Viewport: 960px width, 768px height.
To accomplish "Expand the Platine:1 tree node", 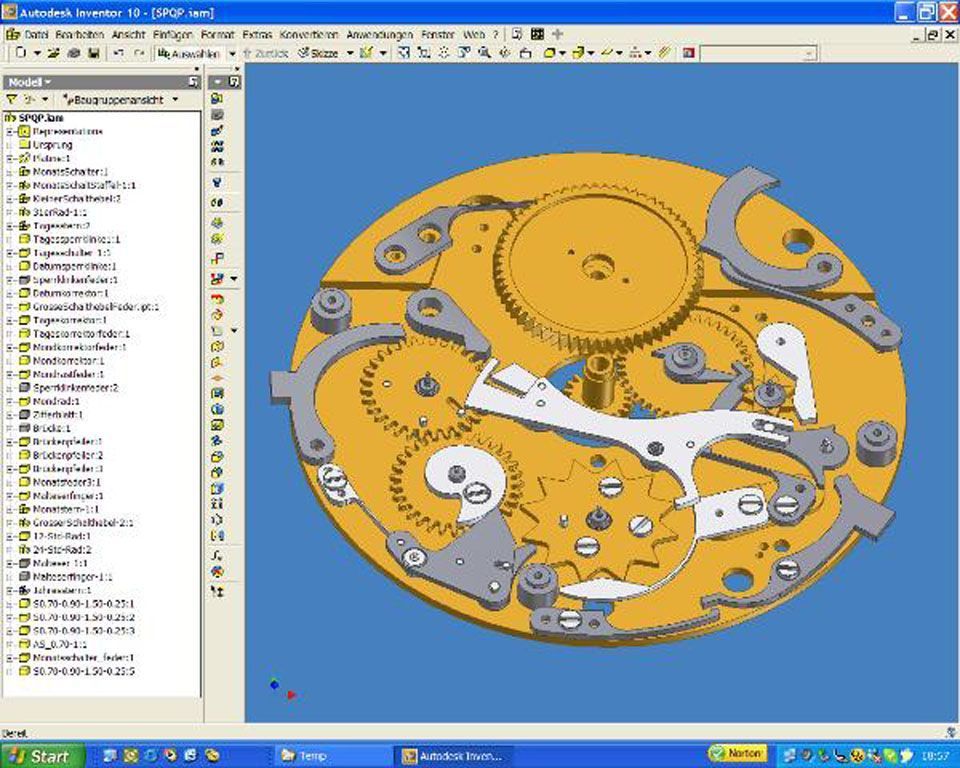I will click(10, 158).
